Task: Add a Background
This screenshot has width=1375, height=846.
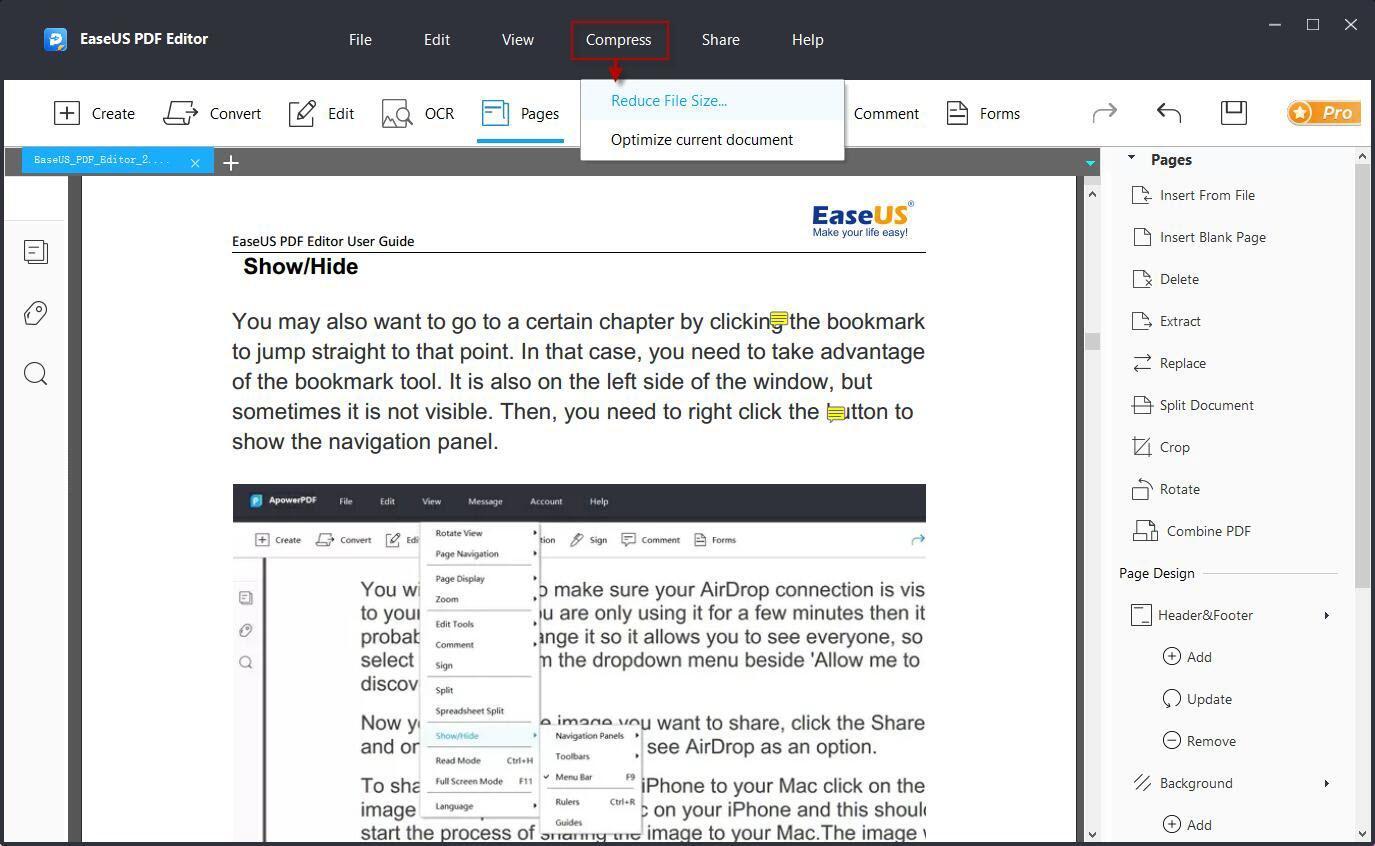Action: [x=1188, y=825]
